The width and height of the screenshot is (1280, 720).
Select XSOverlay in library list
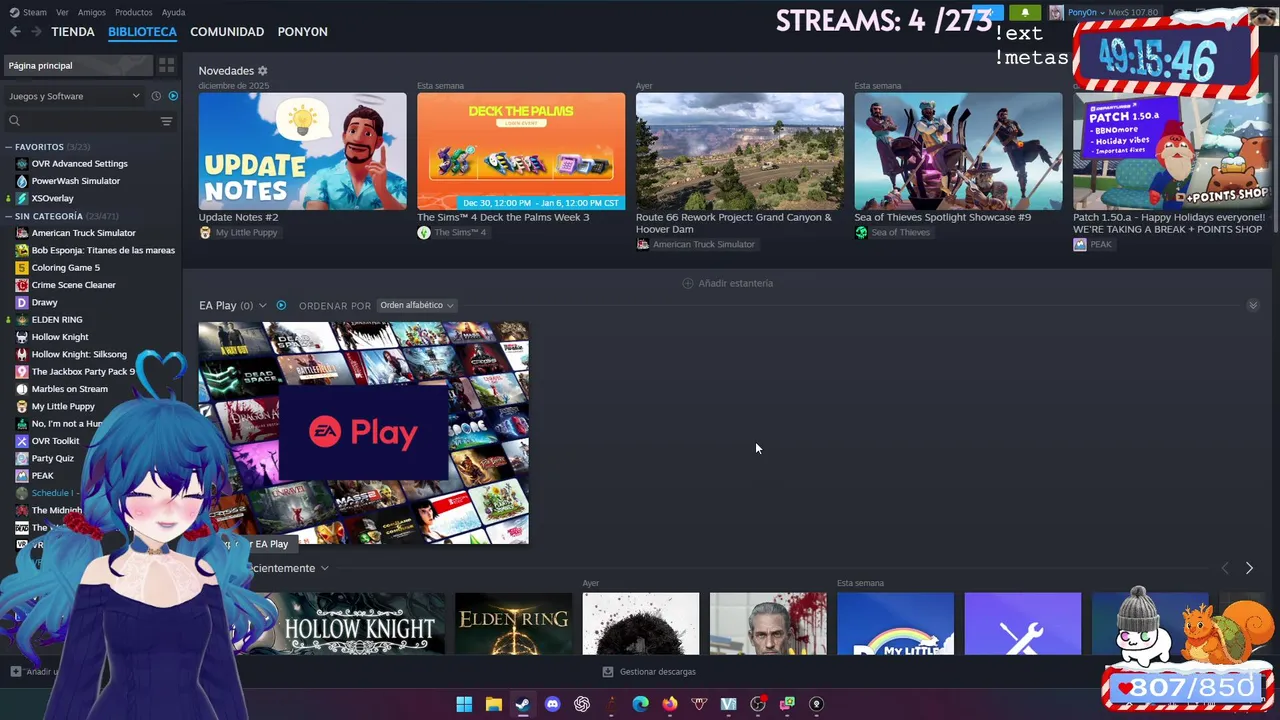click(52, 198)
